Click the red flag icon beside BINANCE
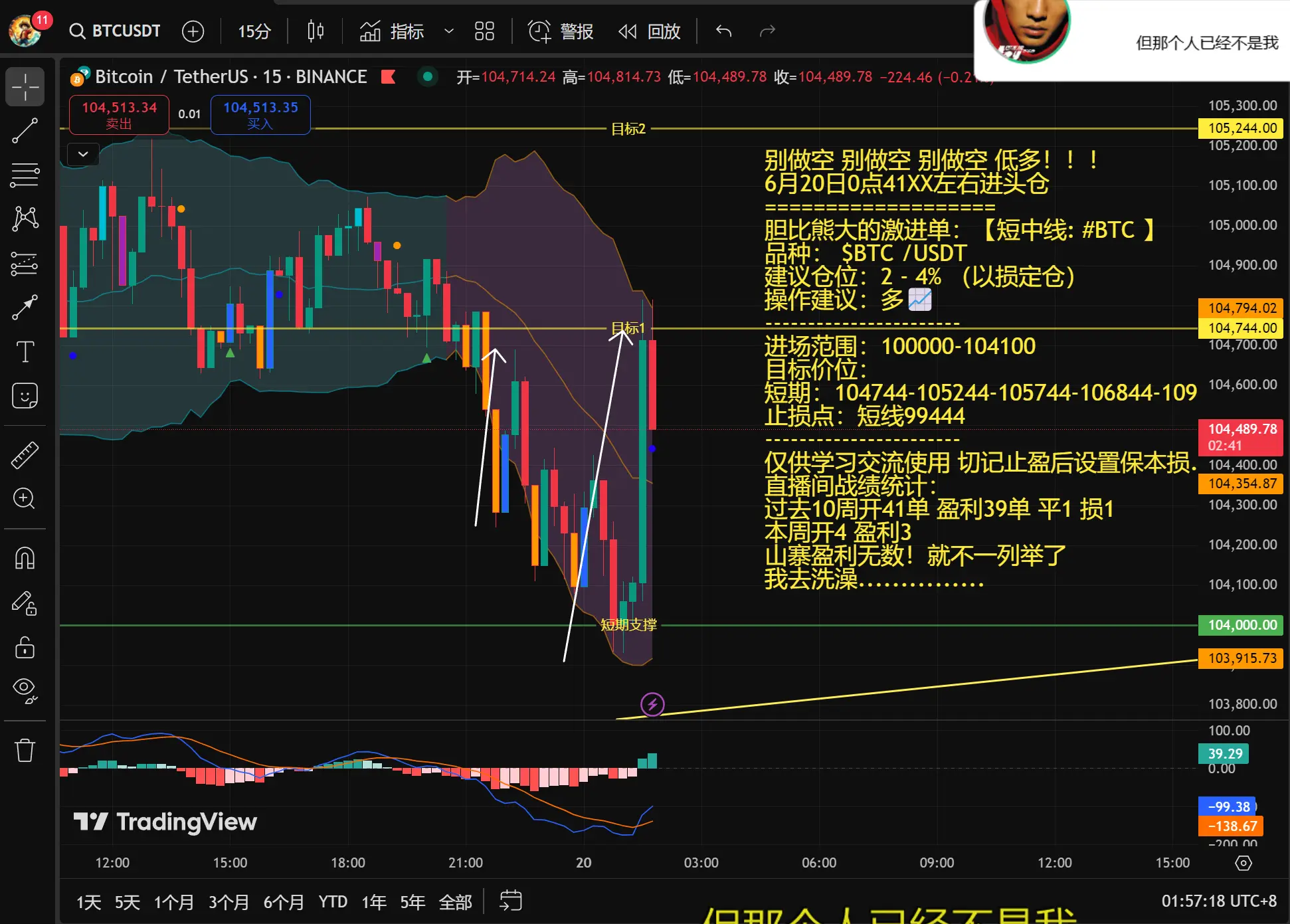The height and width of the screenshot is (924, 1290). (x=389, y=77)
